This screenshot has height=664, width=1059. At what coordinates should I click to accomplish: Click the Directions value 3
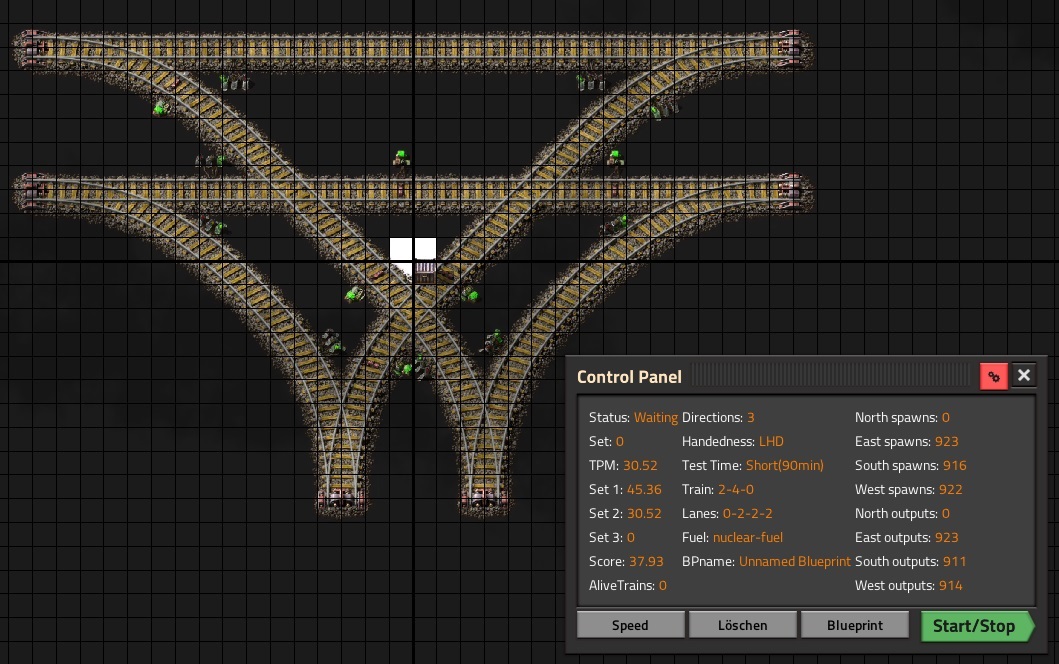[x=750, y=417]
